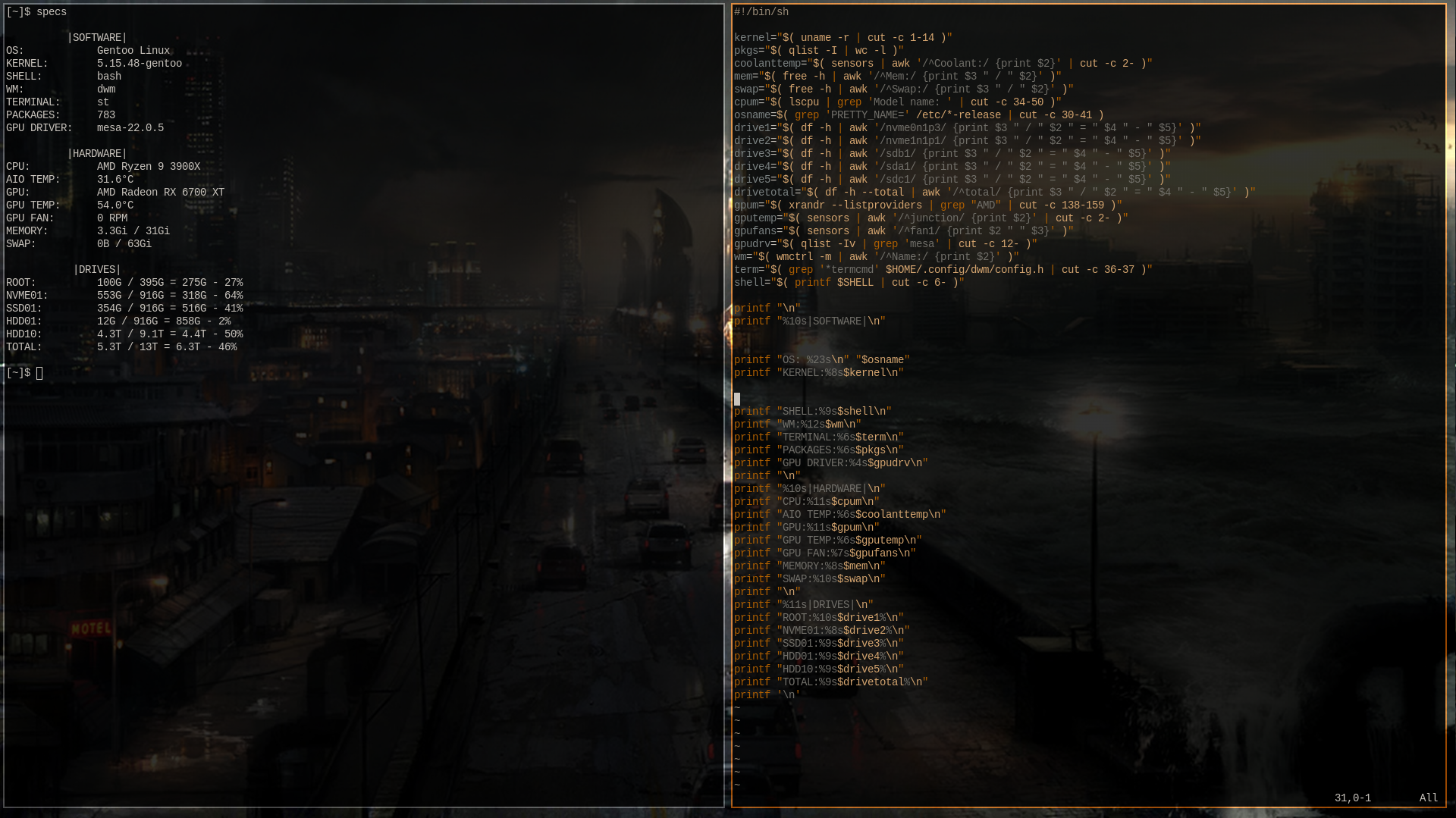The height and width of the screenshot is (818, 1456).
Task: Click the HDD10 drive usage line
Action: pyautogui.click(x=124, y=334)
